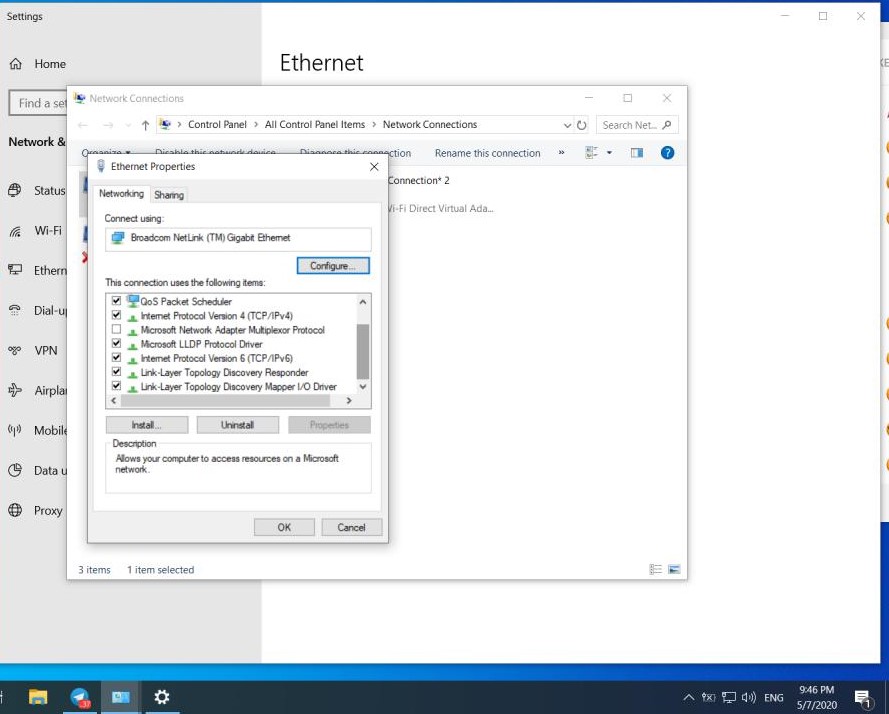The height and width of the screenshot is (714, 889).
Task: Uncheck Link-Layer Topology Discovery Responder
Action: click(x=116, y=371)
